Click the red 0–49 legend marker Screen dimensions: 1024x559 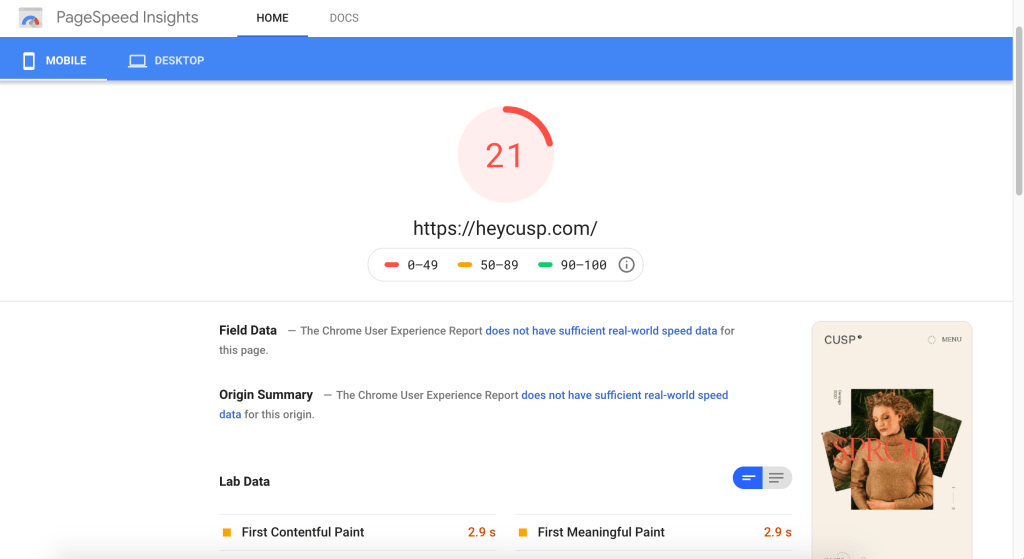392,265
